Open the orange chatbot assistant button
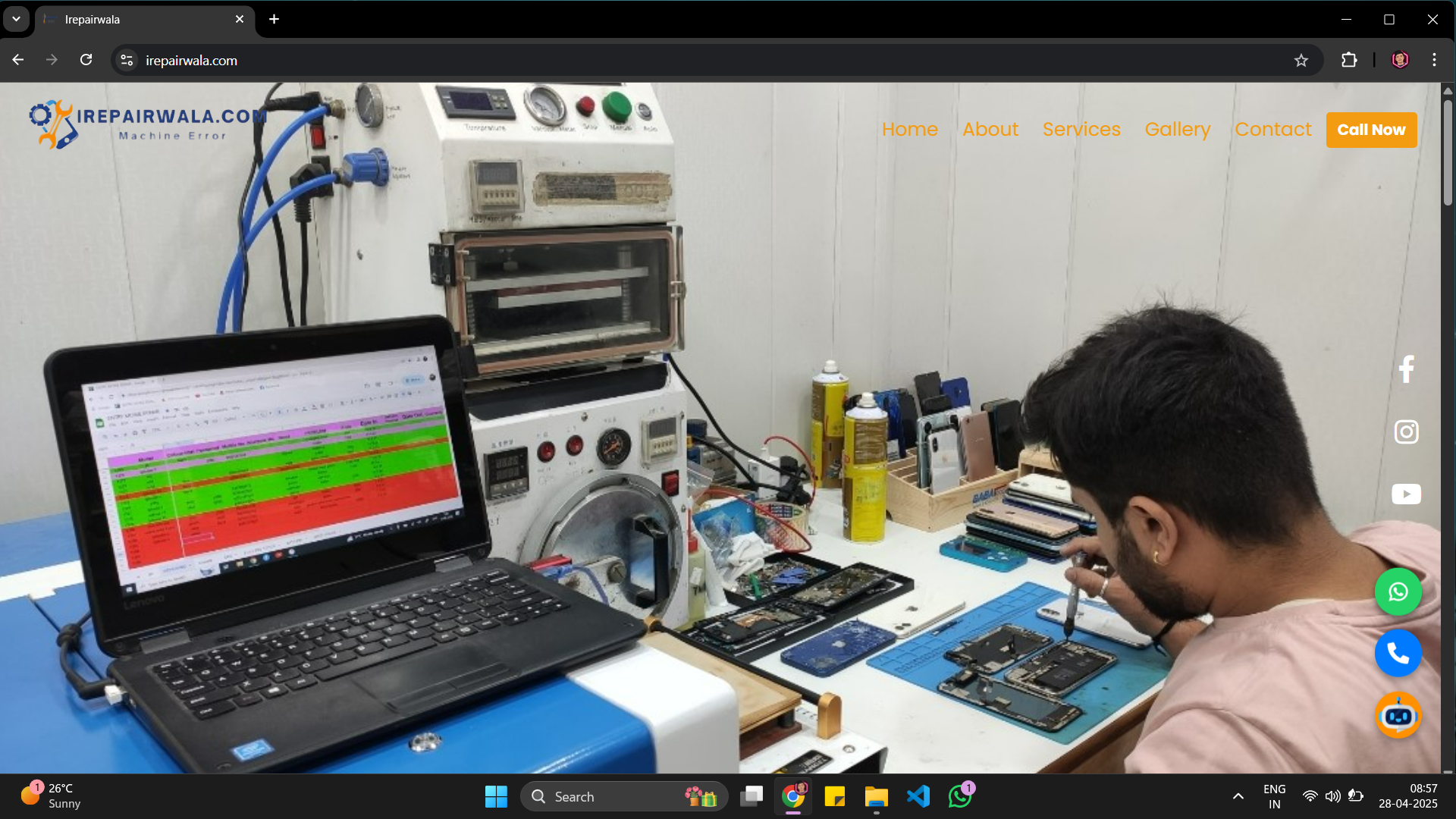 point(1398,715)
